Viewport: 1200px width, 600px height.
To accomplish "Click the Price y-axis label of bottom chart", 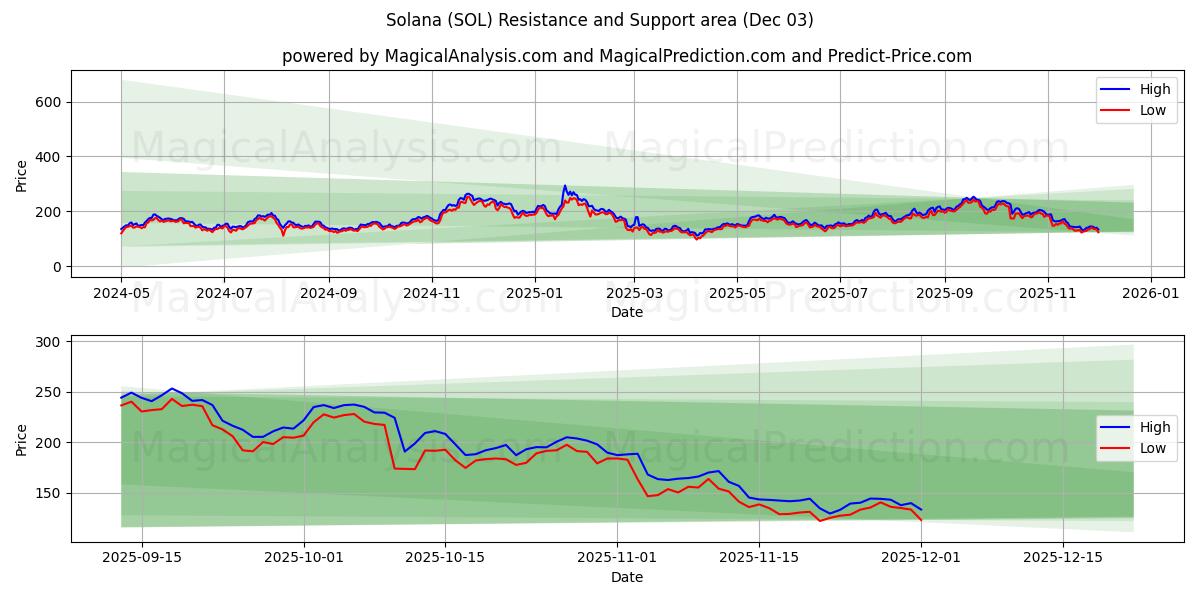I will click(22, 438).
